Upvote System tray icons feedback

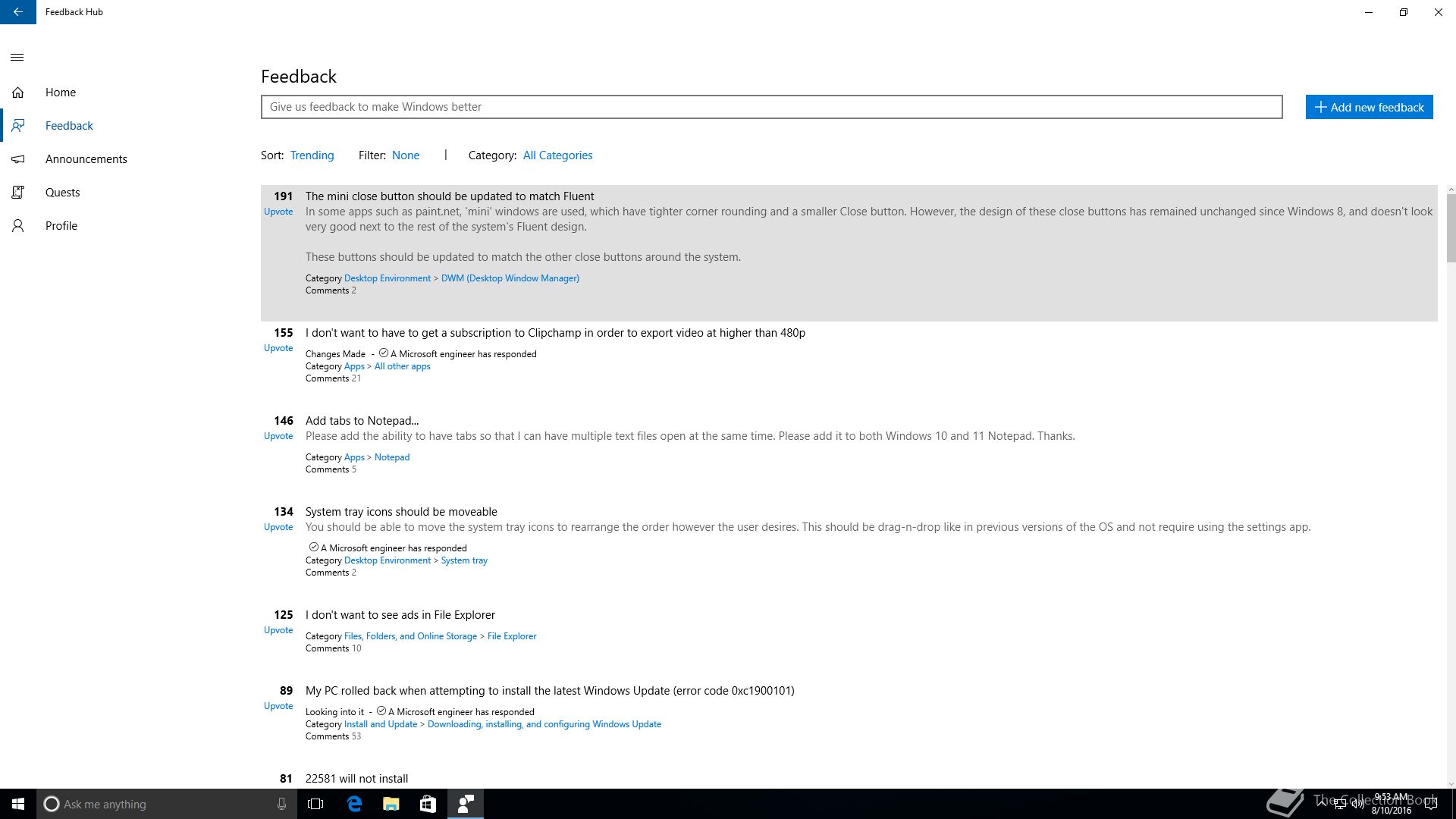[278, 527]
